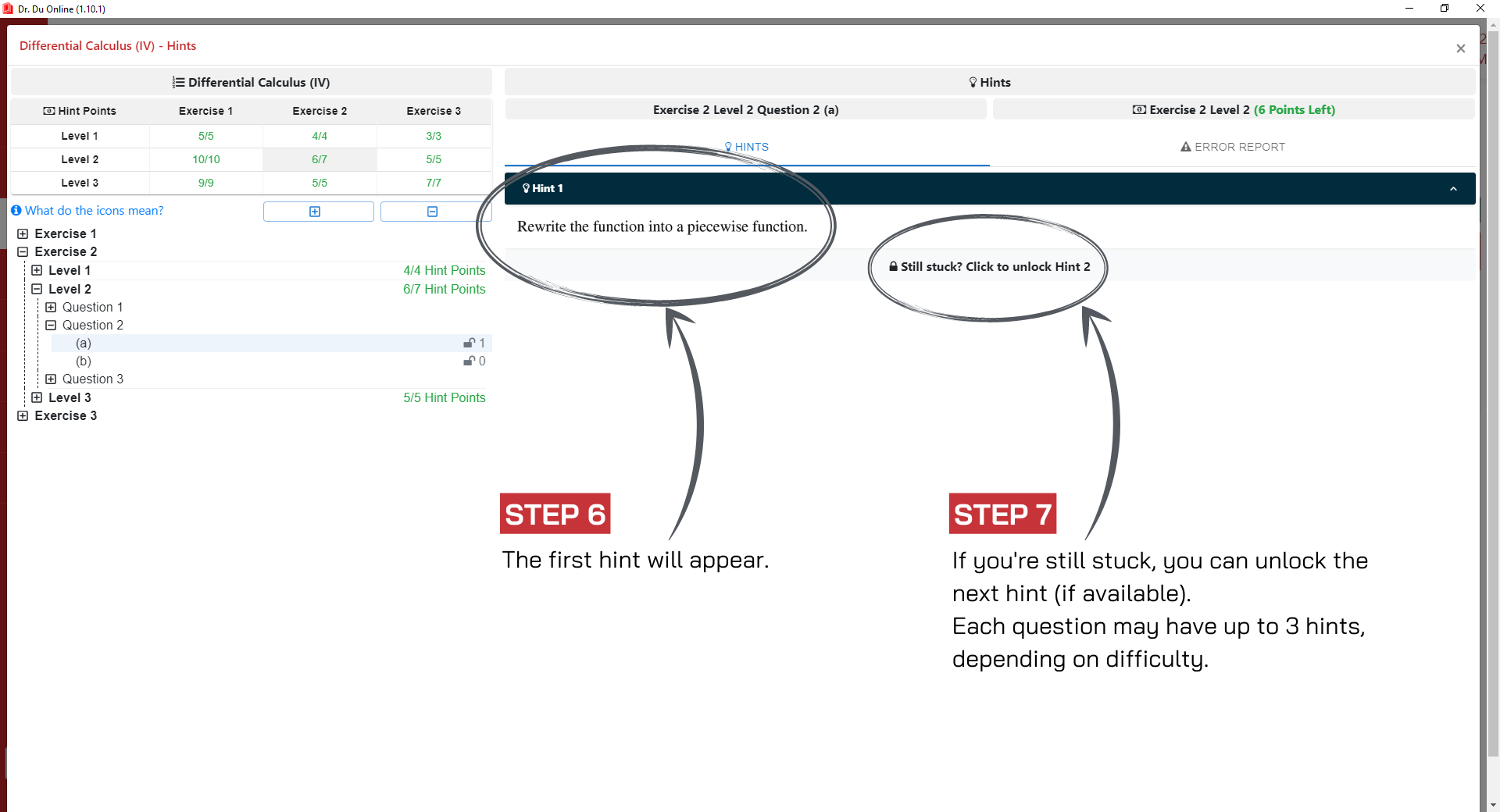Click the Hint Points money icon
This screenshot has height=812, width=1500.
pyautogui.click(x=49, y=111)
